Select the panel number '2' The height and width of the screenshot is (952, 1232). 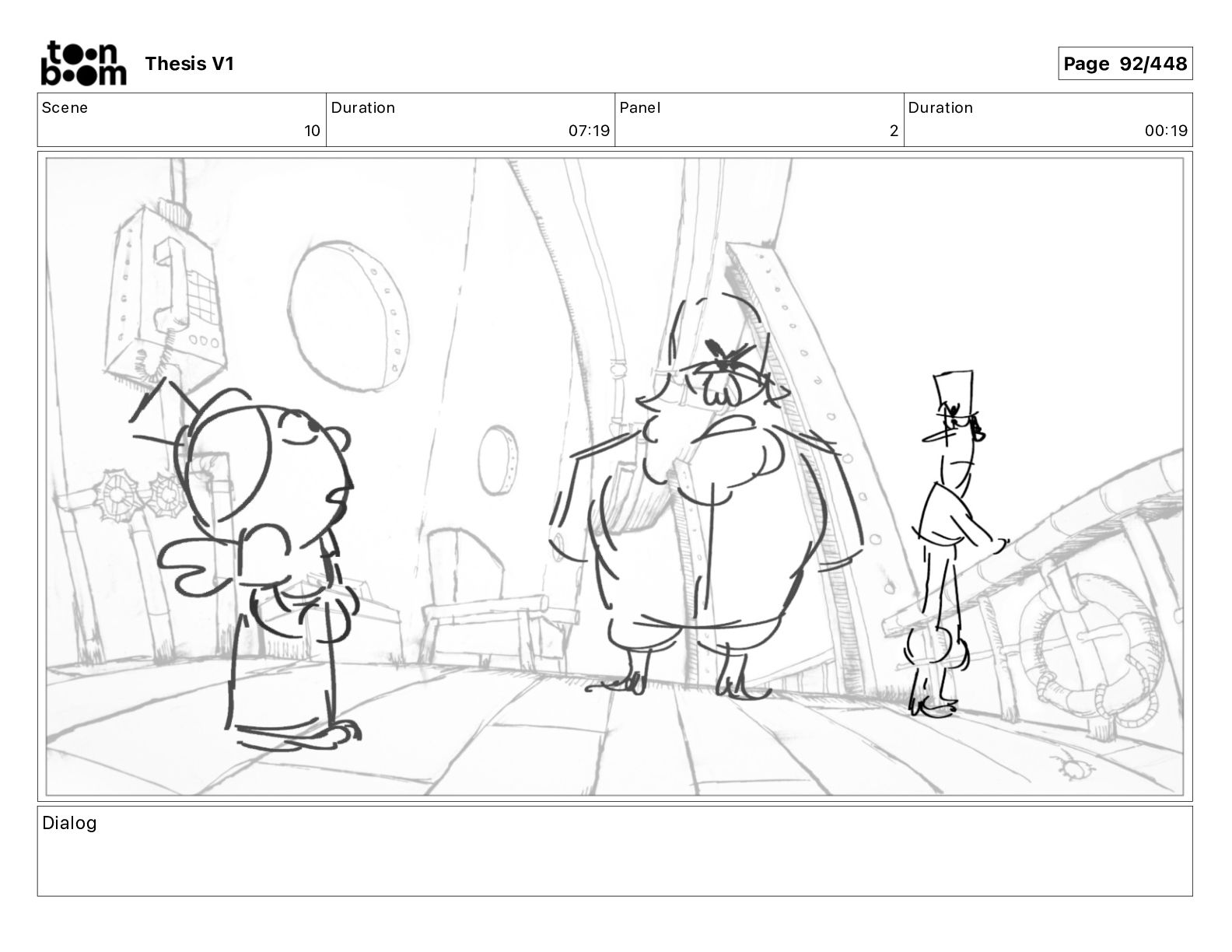tap(894, 131)
